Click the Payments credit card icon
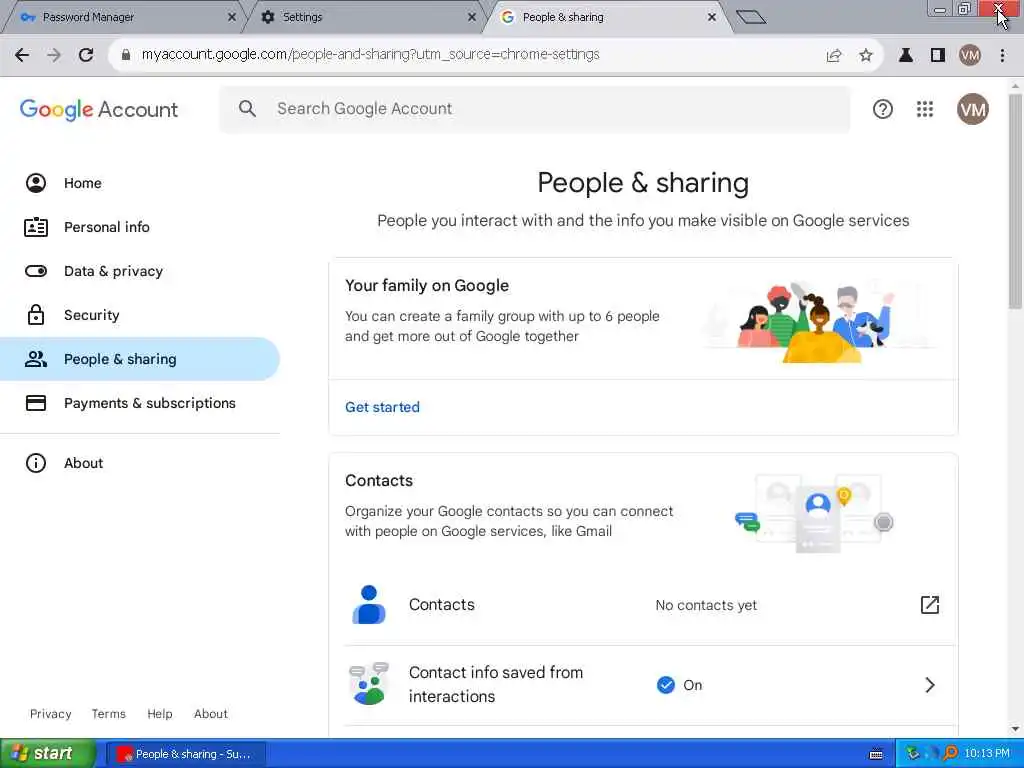This screenshot has width=1024, height=768. coord(36,403)
